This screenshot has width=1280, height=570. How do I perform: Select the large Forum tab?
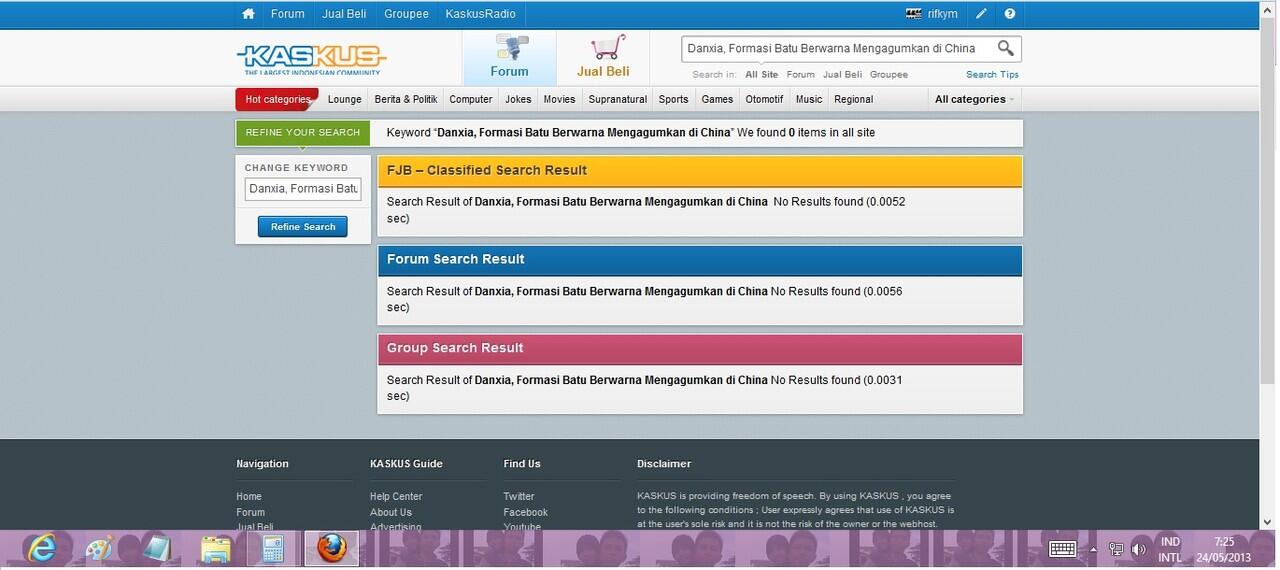509,58
